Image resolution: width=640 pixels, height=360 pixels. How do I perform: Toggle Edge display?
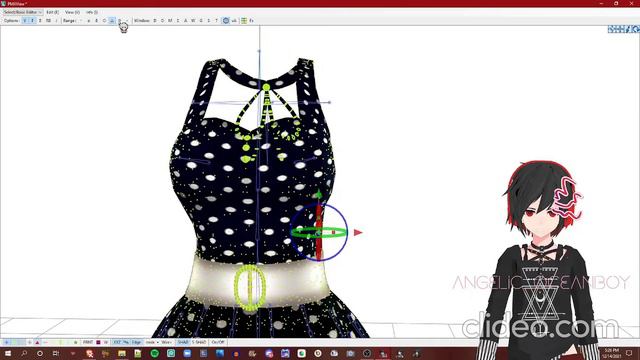[x=136, y=342]
